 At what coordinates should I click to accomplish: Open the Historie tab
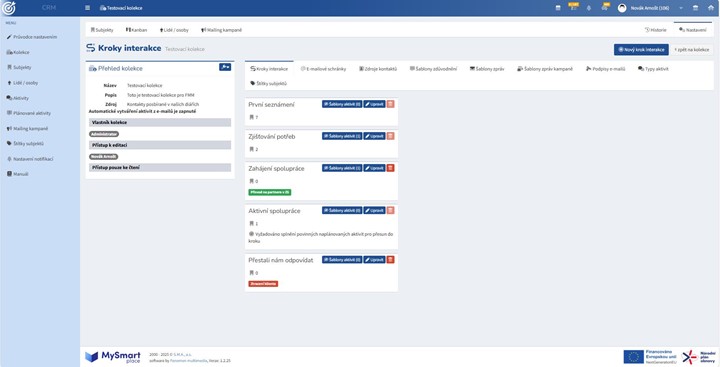coord(656,30)
